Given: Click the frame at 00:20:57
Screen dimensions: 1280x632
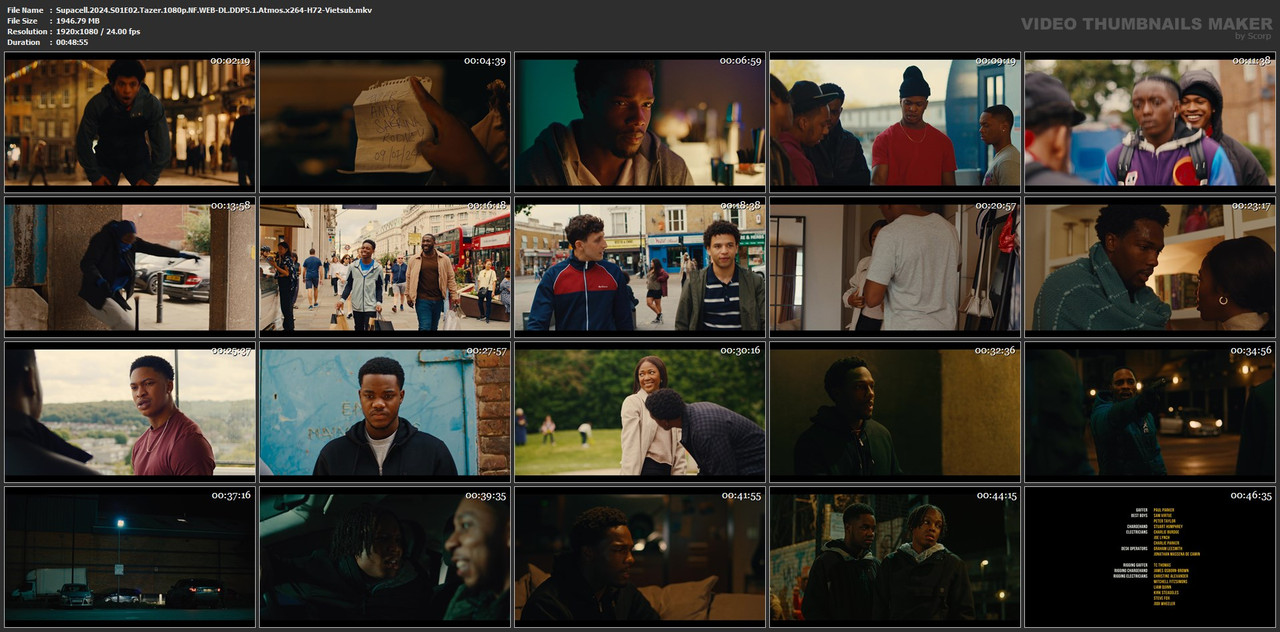Looking at the screenshot, I should 895,267.
